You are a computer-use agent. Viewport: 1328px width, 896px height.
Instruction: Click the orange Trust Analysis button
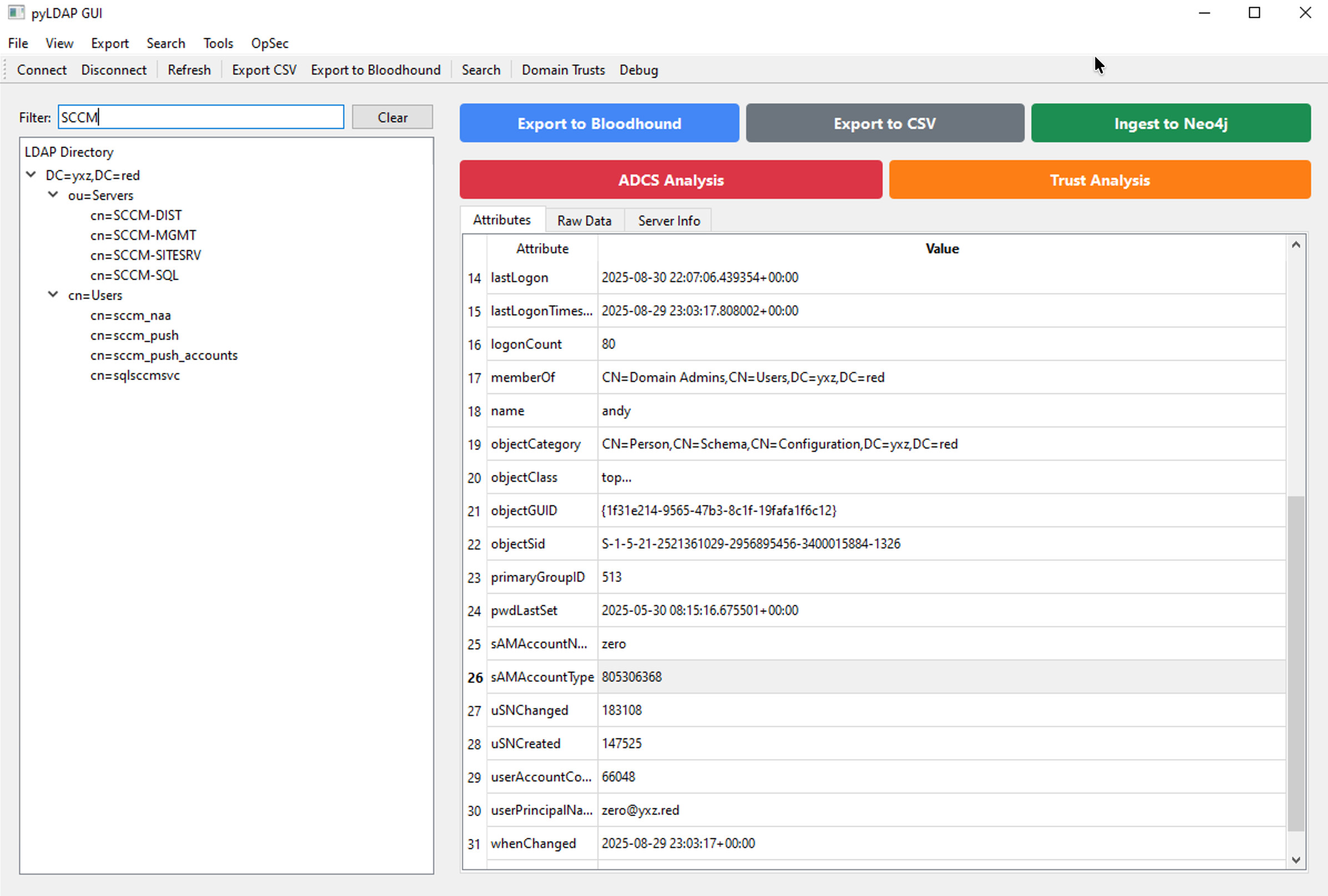point(1099,180)
